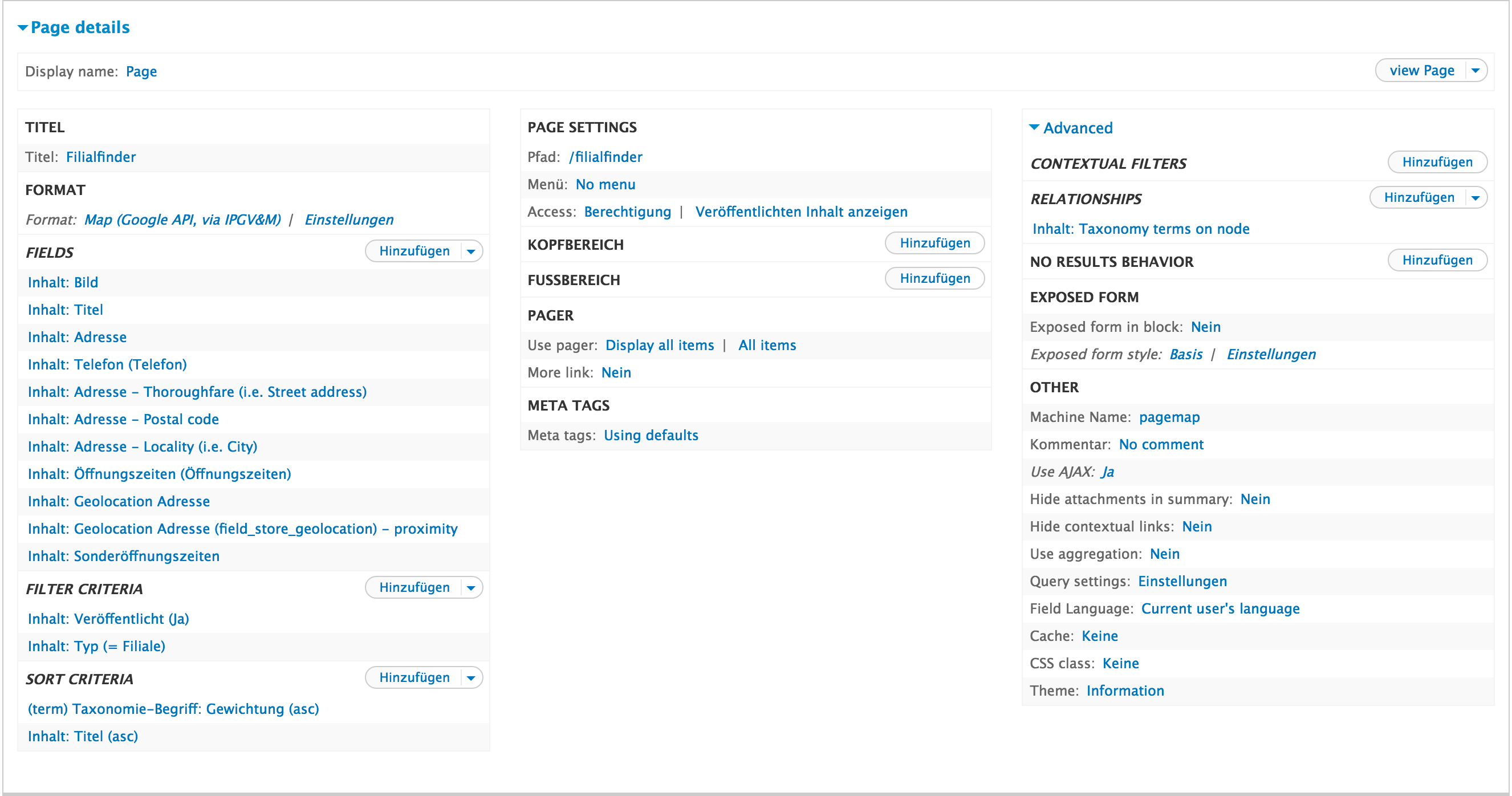Open dropdown arrow beside Filter Criteria Hinzufügen

471,588
